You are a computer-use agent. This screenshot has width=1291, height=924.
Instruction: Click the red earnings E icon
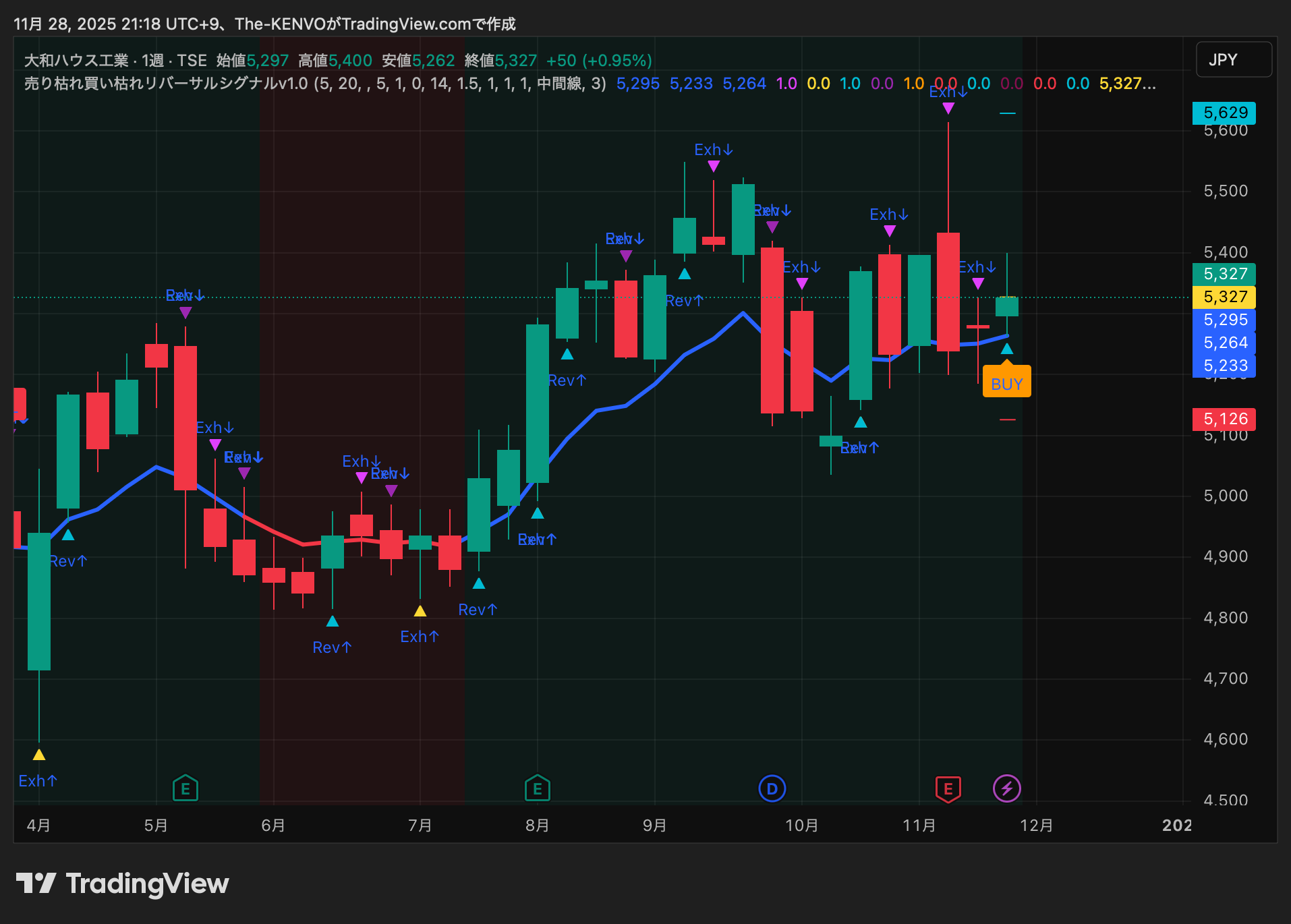click(948, 788)
